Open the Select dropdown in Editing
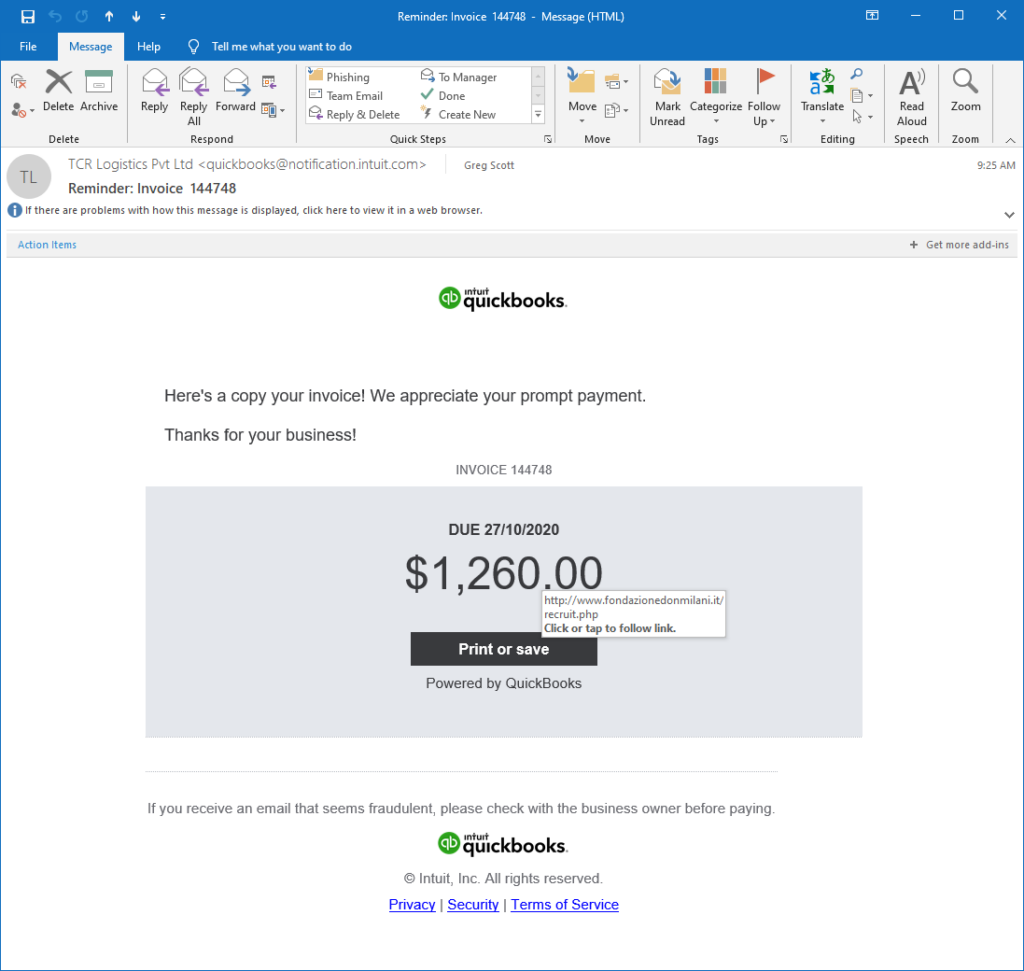The height and width of the screenshot is (971, 1024). point(861,117)
